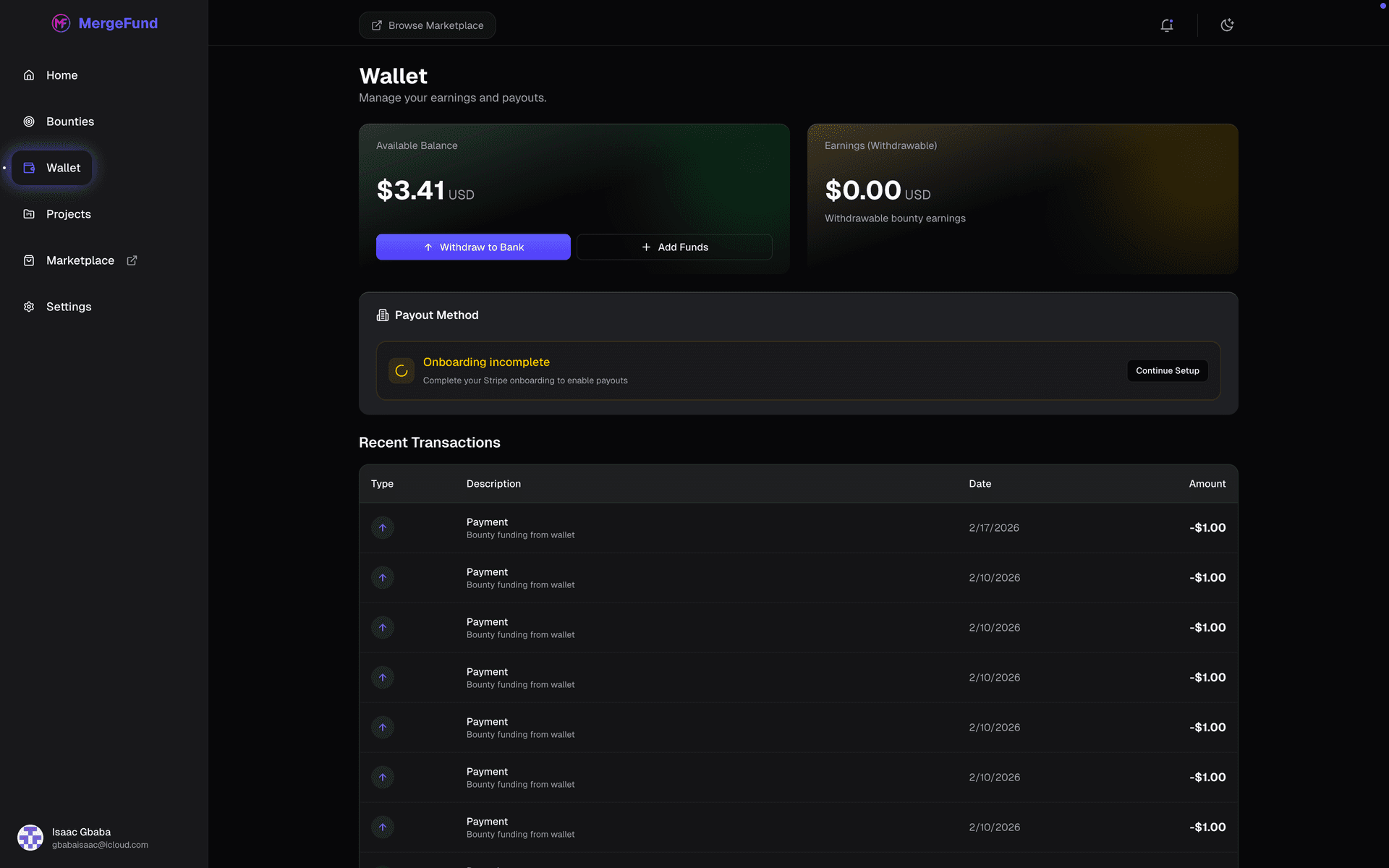Open Projects from the sidebar icon
Image resolution: width=1389 pixels, height=868 pixels.
[29, 214]
